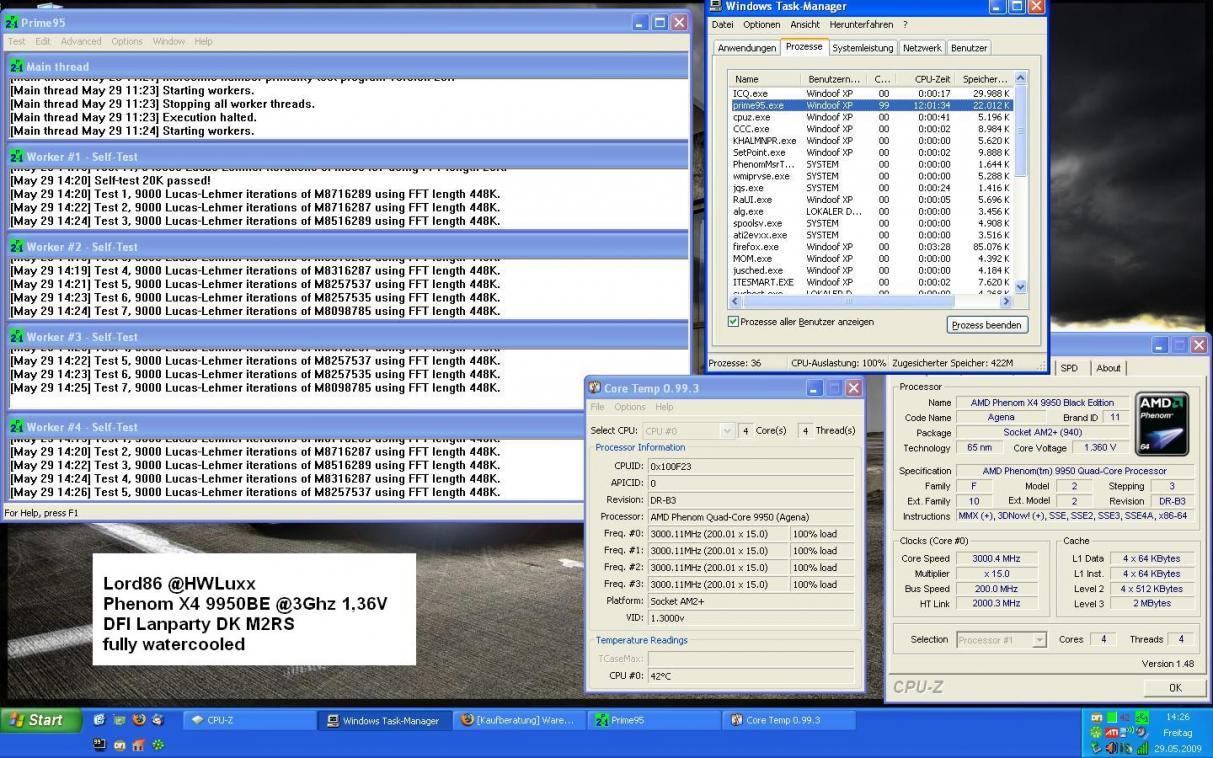Open the Ansicht menu in Task-Manager
This screenshot has width=1213, height=758.
(x=805, y=25)
